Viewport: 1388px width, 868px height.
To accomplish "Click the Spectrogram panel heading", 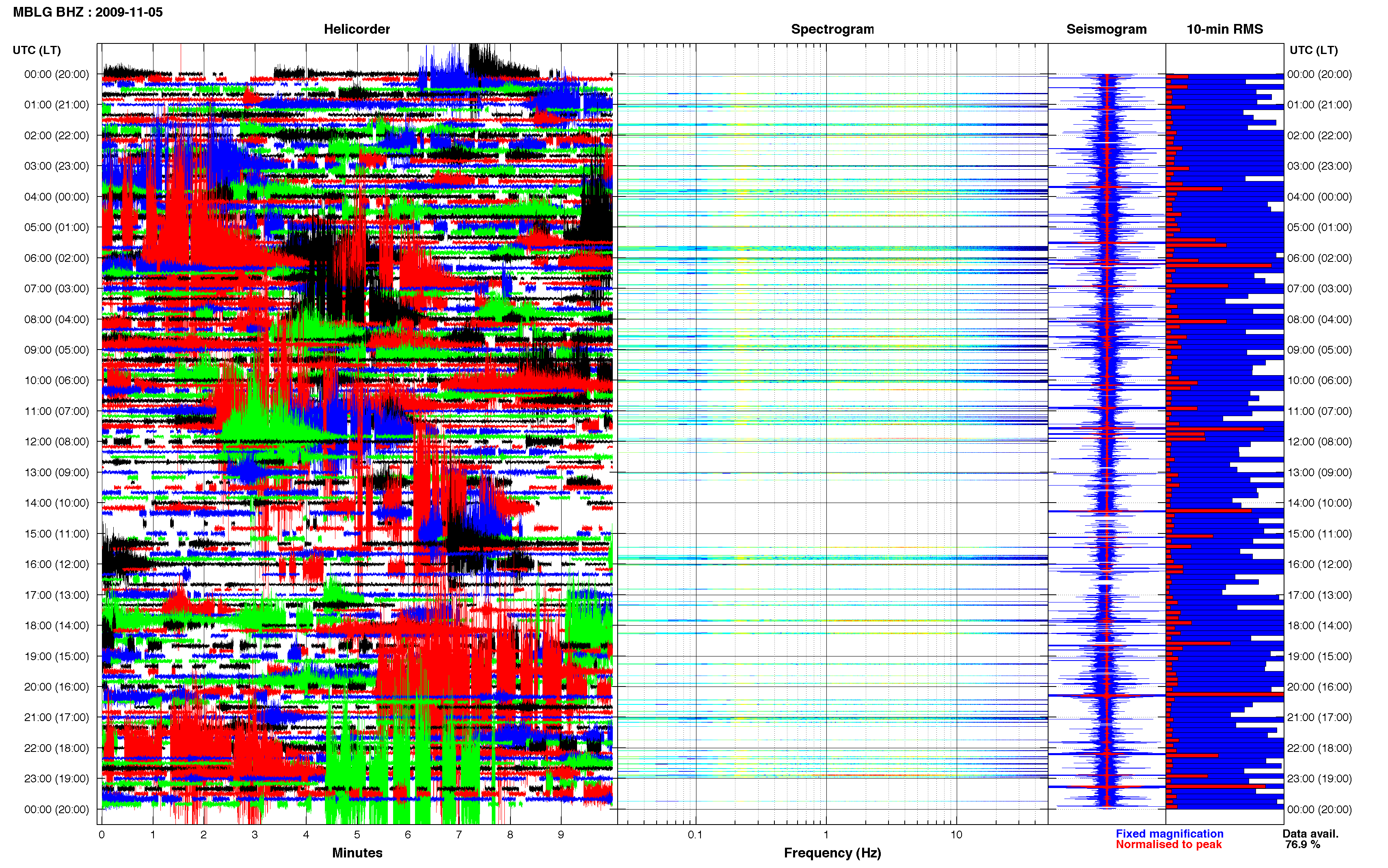I will click(x=832, y=29).
